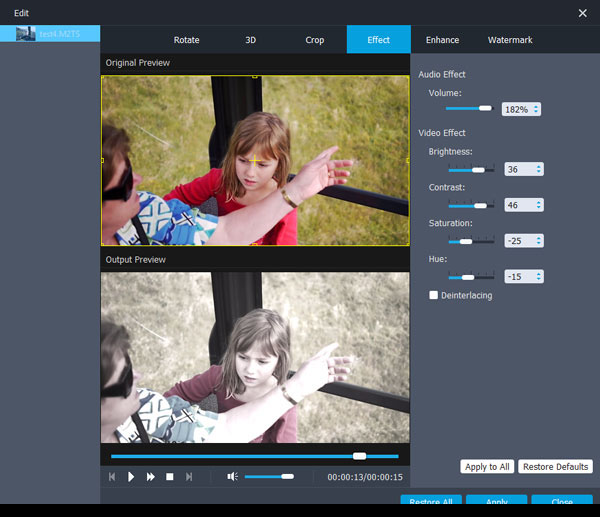Click the Audio Effect heading
Viewport: 600px width, 517px height.
click(442, 74)
